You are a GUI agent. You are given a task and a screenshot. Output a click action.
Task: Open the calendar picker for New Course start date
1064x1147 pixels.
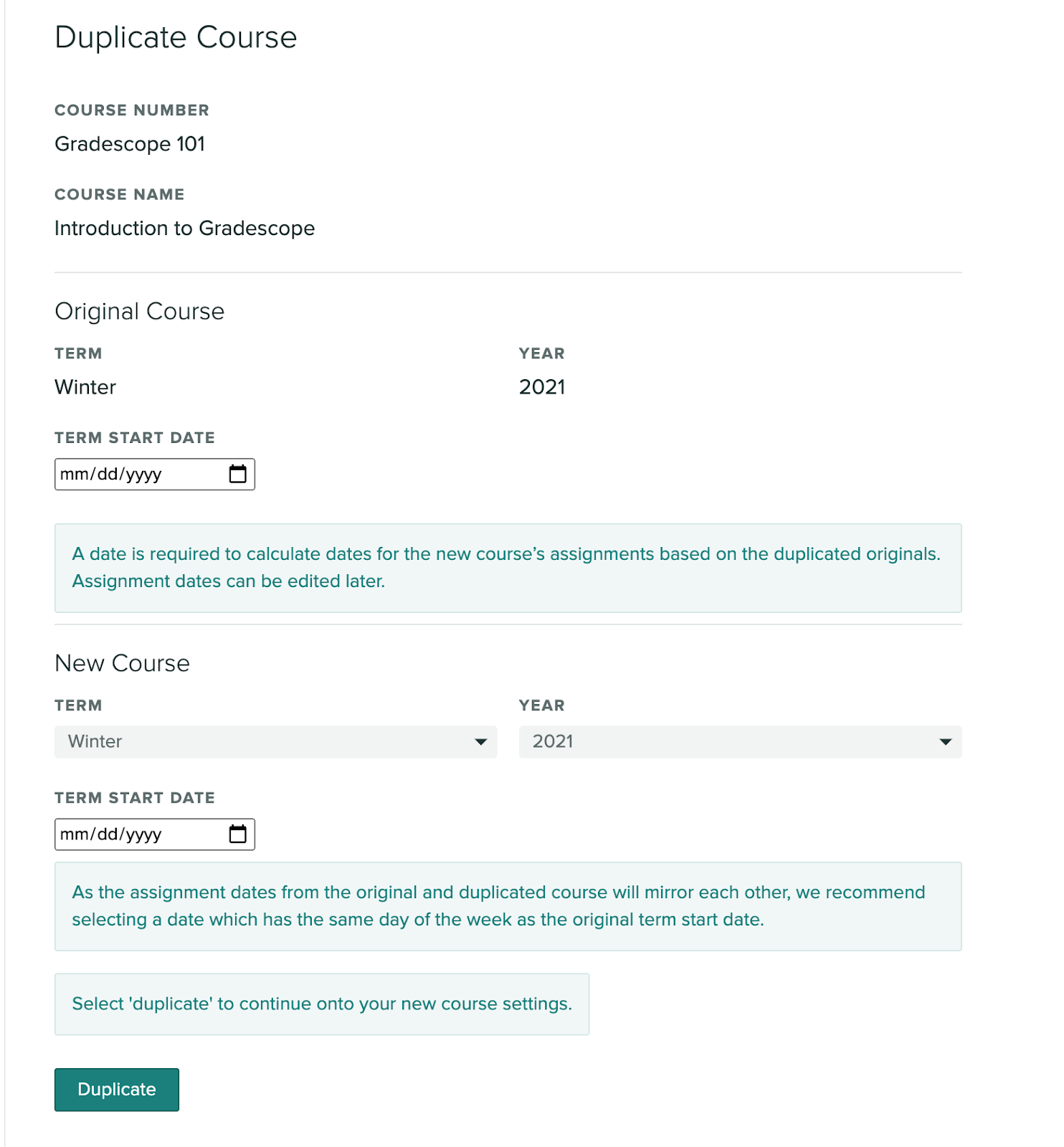[x=239, y=834]
